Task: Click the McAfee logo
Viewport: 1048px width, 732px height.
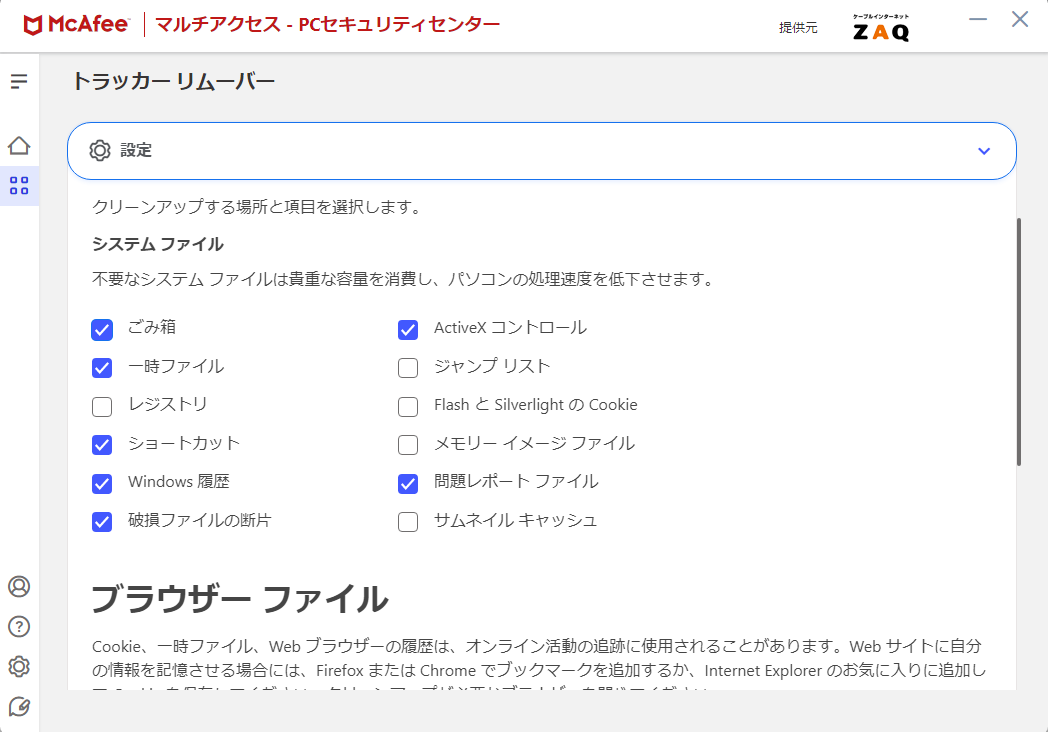Action: pyautogui.click(x=76, y=25)
